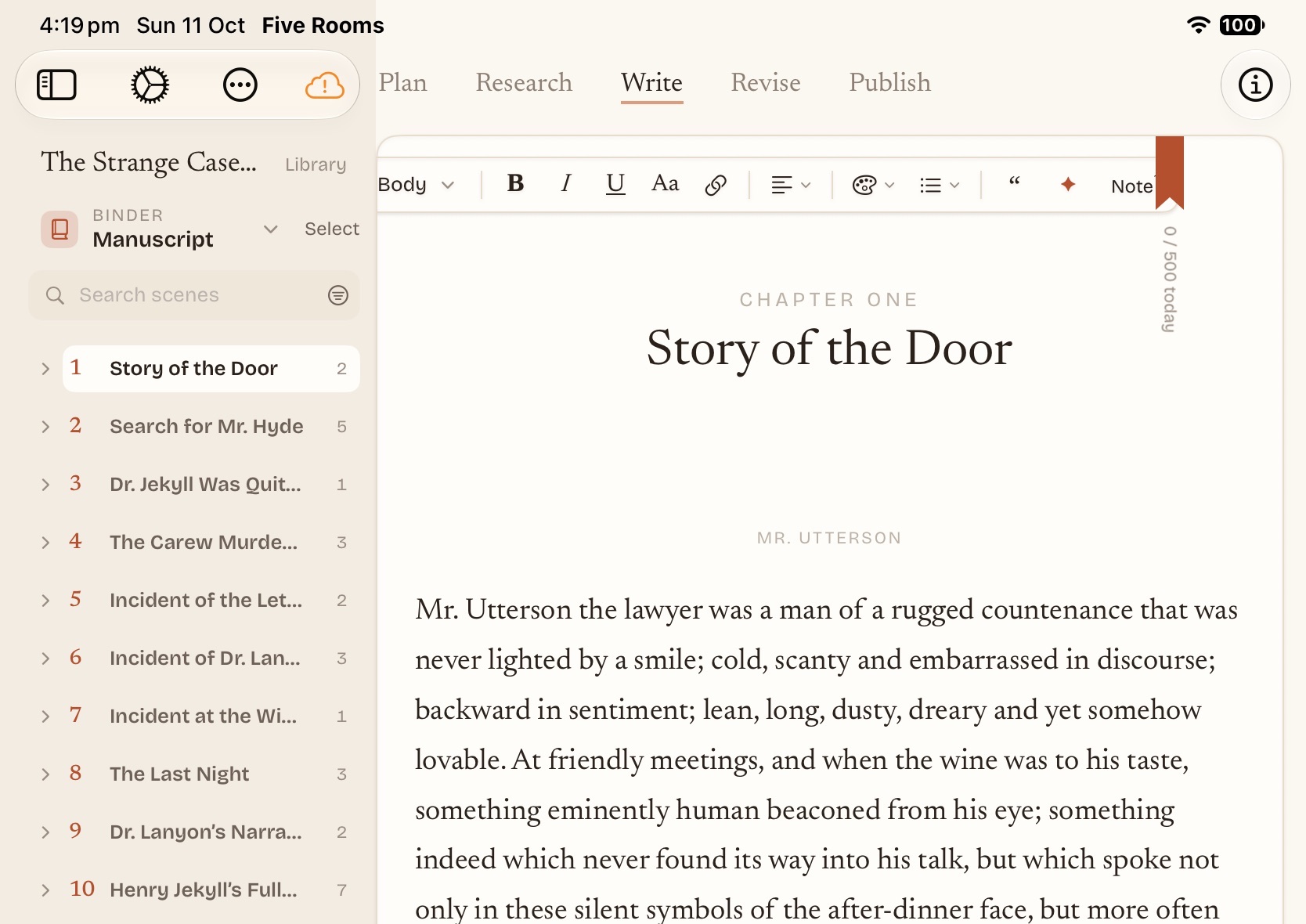The width and height of the screenshot is (1306, 924).
Task: Open the color palette dropdown
Action: click(x=873, y=185)
